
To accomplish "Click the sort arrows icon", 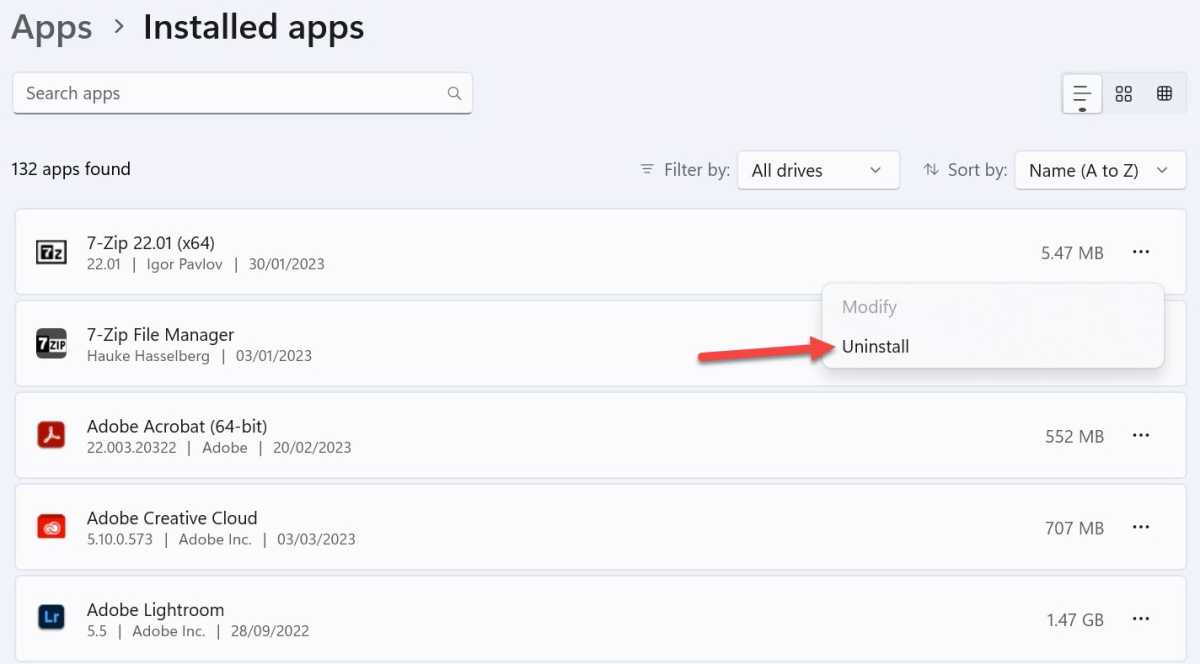I will pos(931,170).
